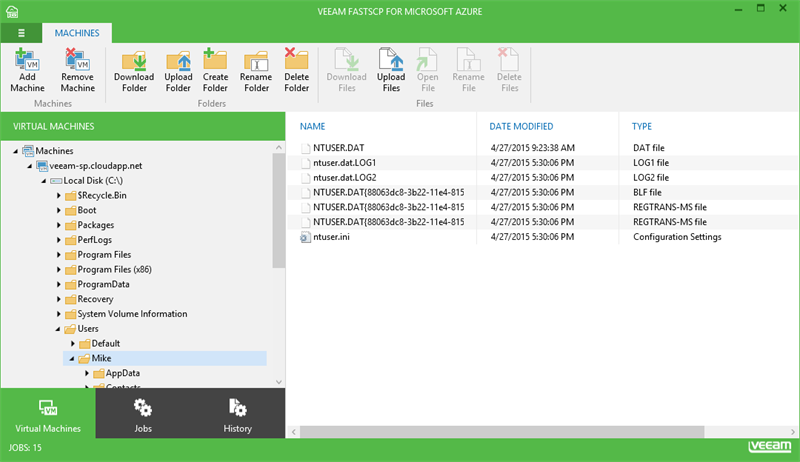The image size is (800, 462).
Task: Click the Download Folder icon
Action: pyautogui.click(x=134, y=61)
